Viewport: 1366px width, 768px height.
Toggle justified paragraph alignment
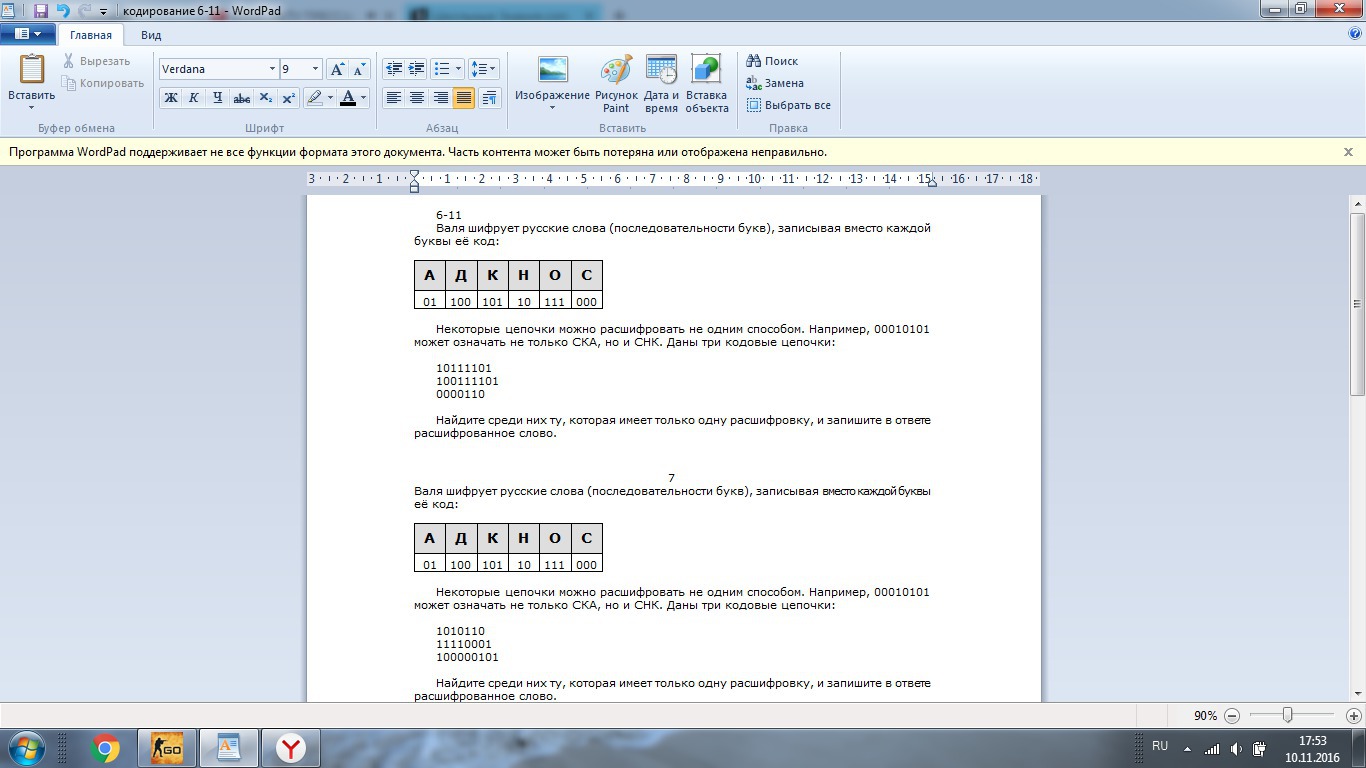click(463, 98)
